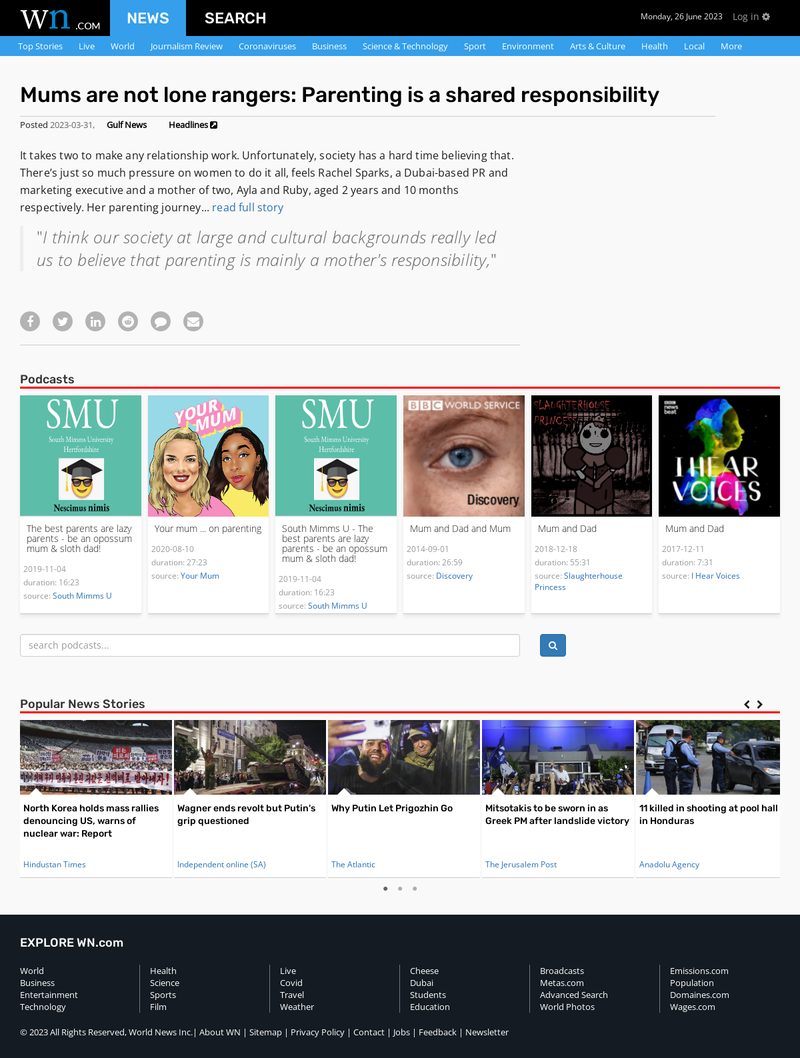
Task: Select Journalism Review menu item
Action: click(186, 47)
